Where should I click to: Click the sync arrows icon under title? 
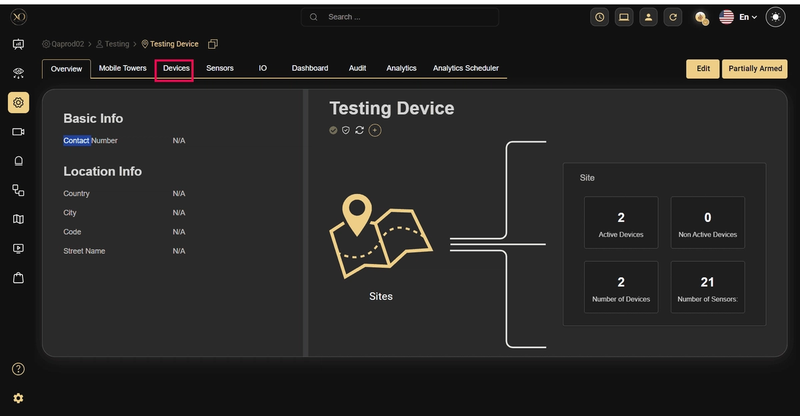coord(359,130)
